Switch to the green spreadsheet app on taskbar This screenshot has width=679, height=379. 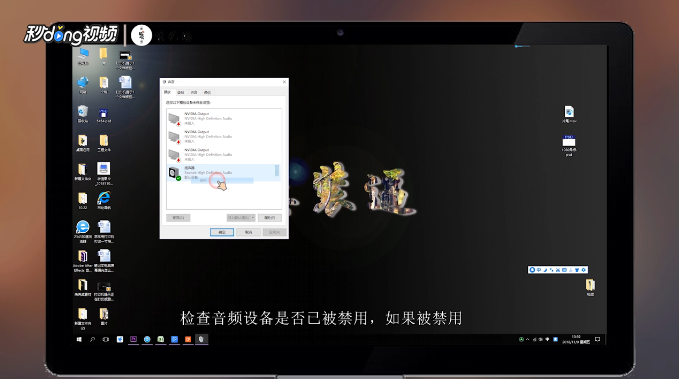(x=161, y=340)
